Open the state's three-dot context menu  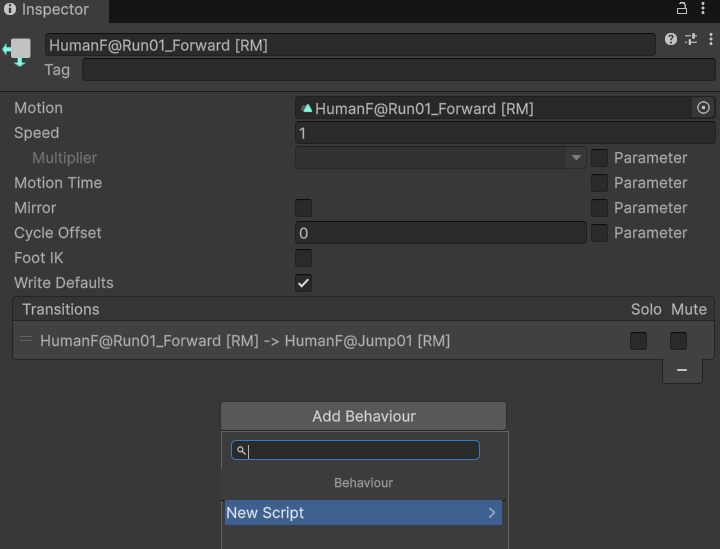[710, 40]
